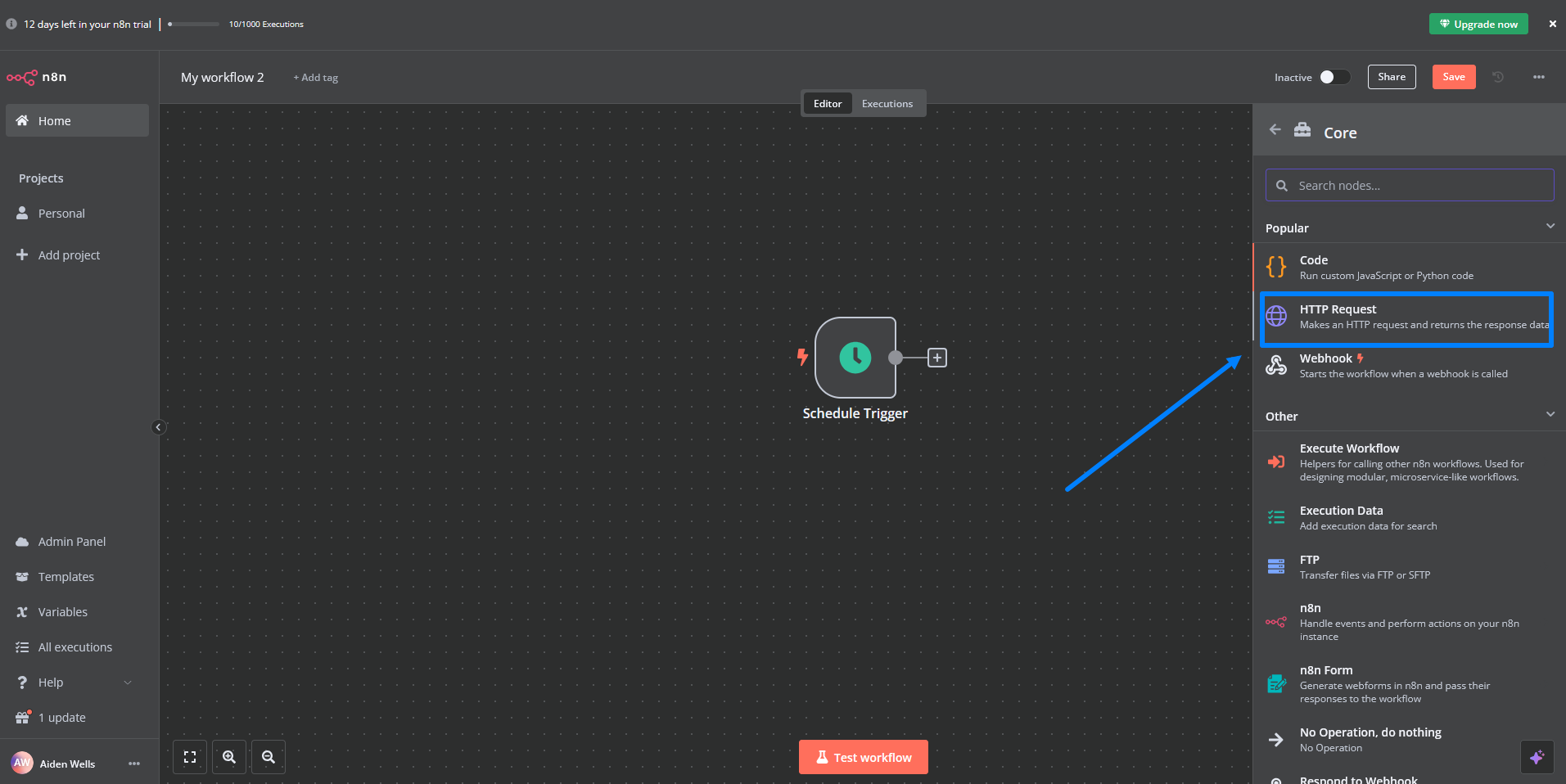Add the HTTP Request node
The width and height of the screenshot is (1566, 784).
[1410, 317]
